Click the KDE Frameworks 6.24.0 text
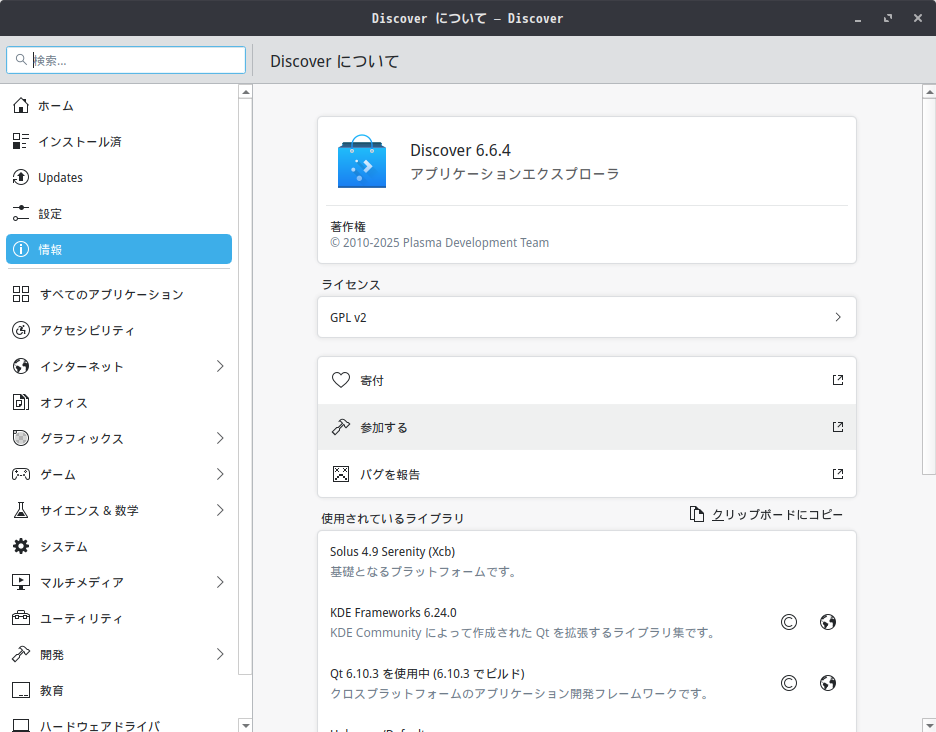 tap(393, 613)
